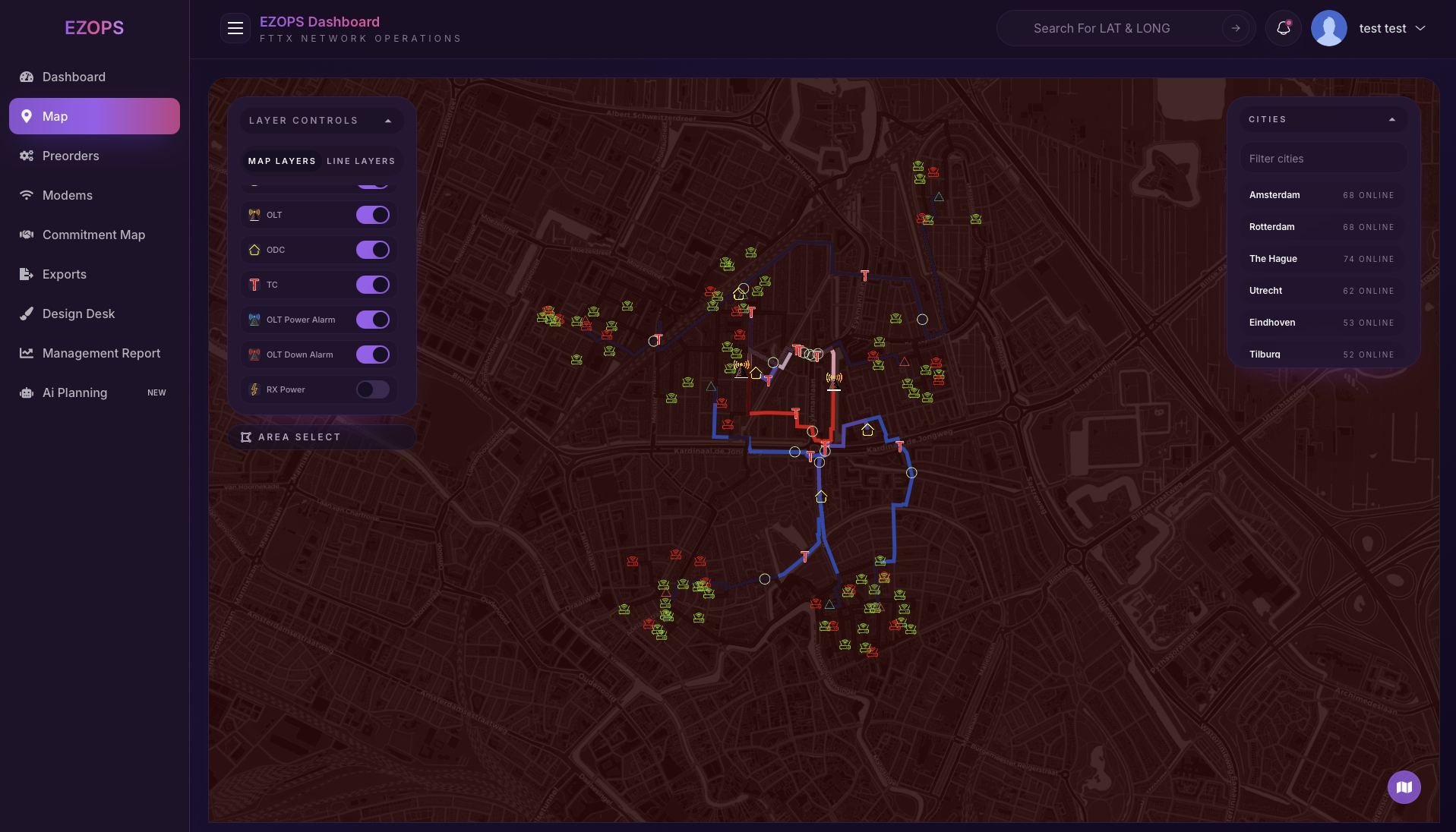Viewport: 1456px width, 832px height.
Task: Collapse the Cities panel
Action: (x=1393, y=119)
